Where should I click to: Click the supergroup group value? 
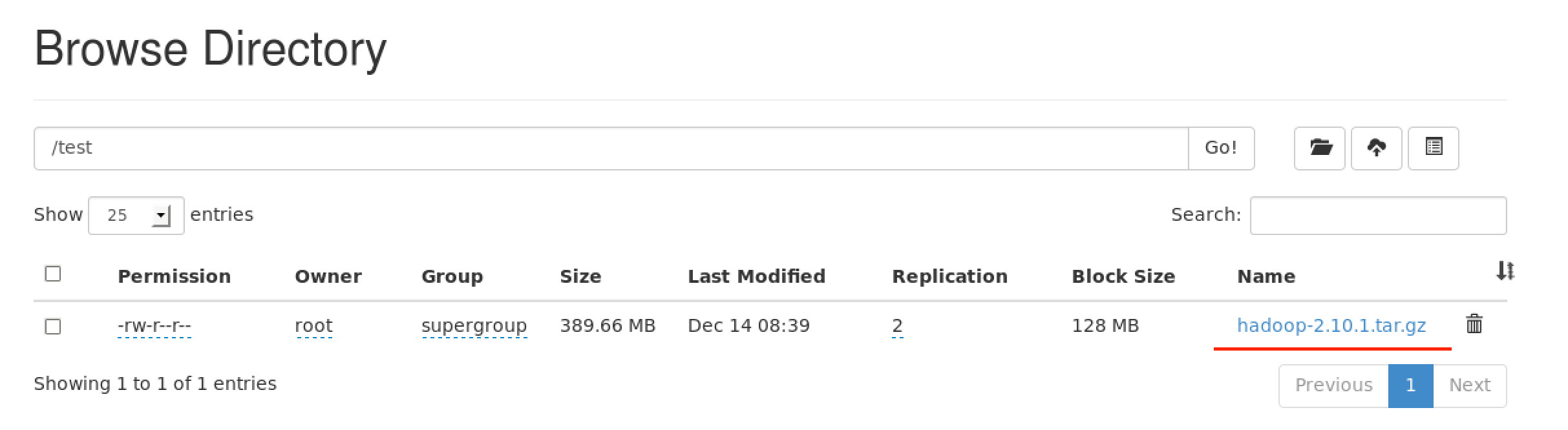474,326
